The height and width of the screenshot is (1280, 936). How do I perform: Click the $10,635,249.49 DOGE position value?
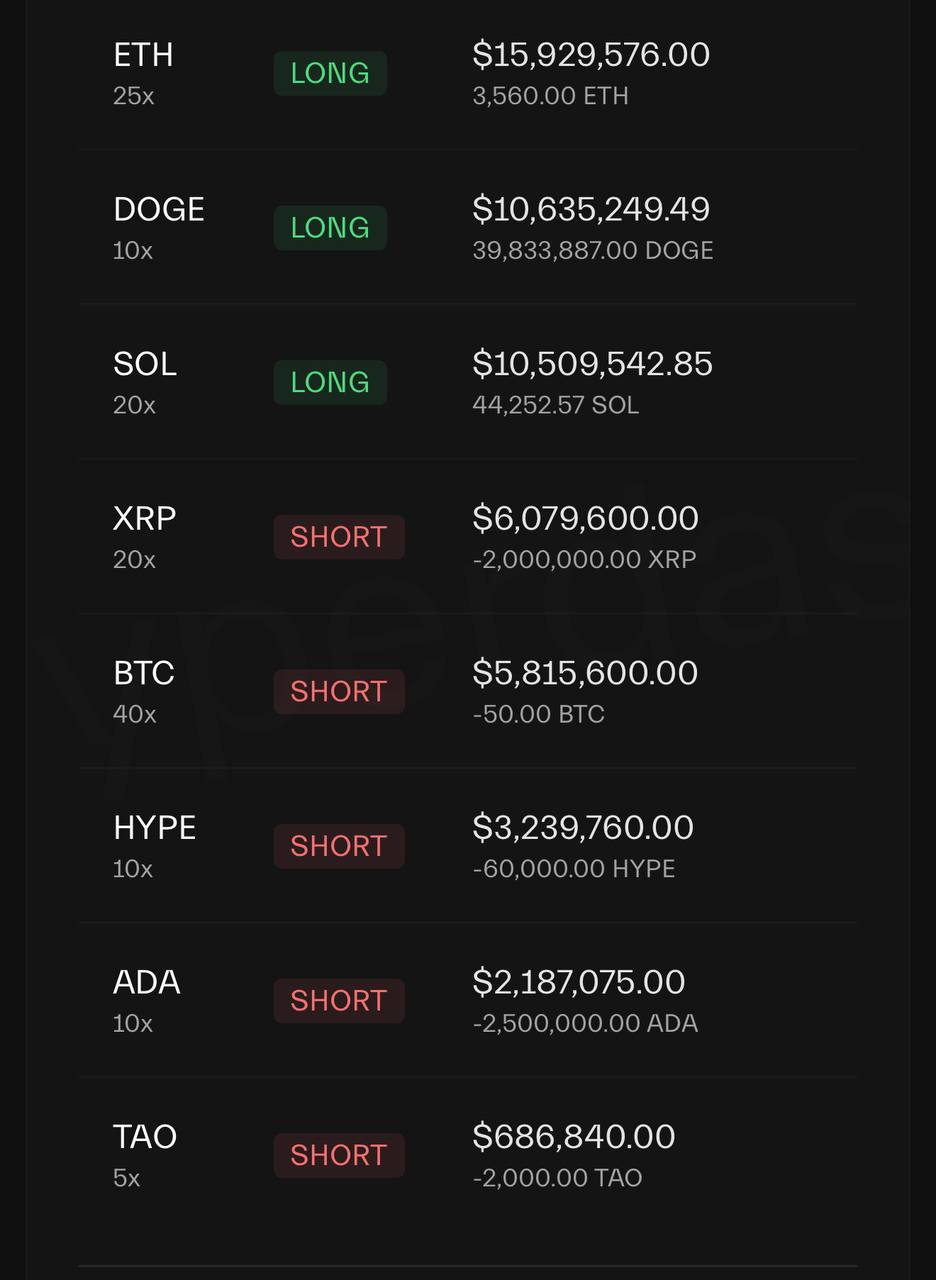[591, 209]
